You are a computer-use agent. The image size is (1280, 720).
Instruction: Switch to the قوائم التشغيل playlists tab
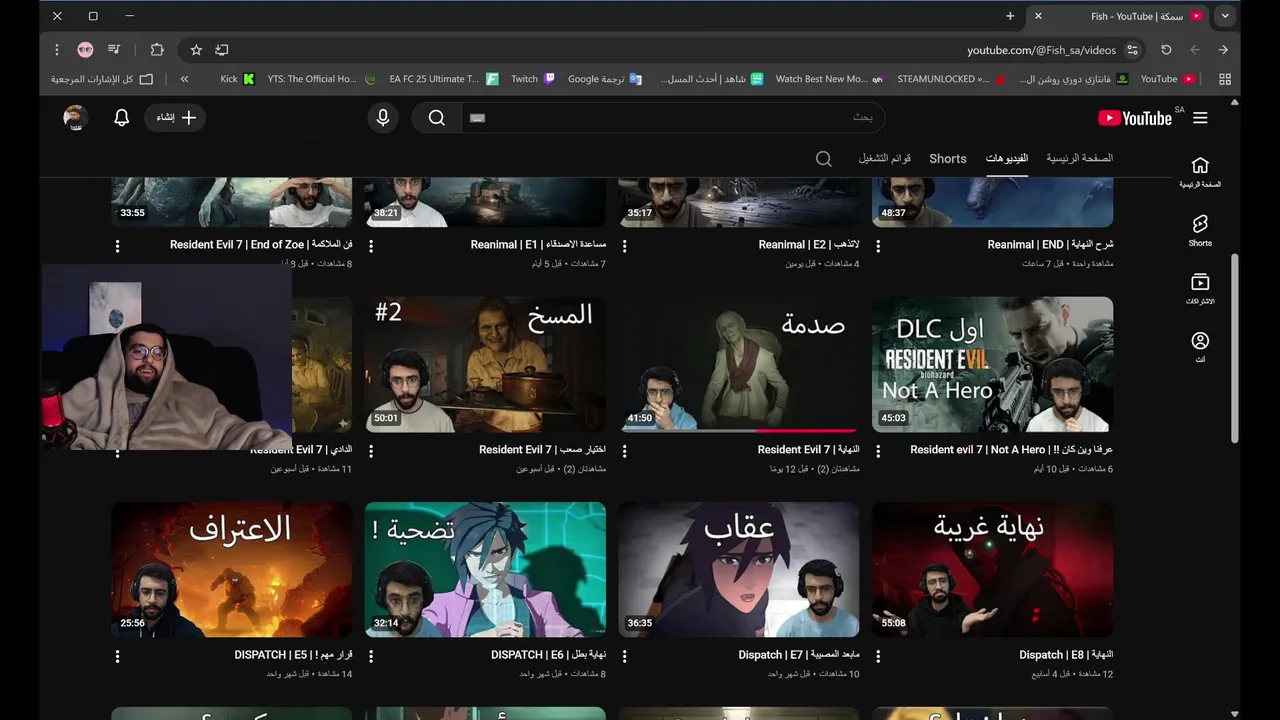884,158
